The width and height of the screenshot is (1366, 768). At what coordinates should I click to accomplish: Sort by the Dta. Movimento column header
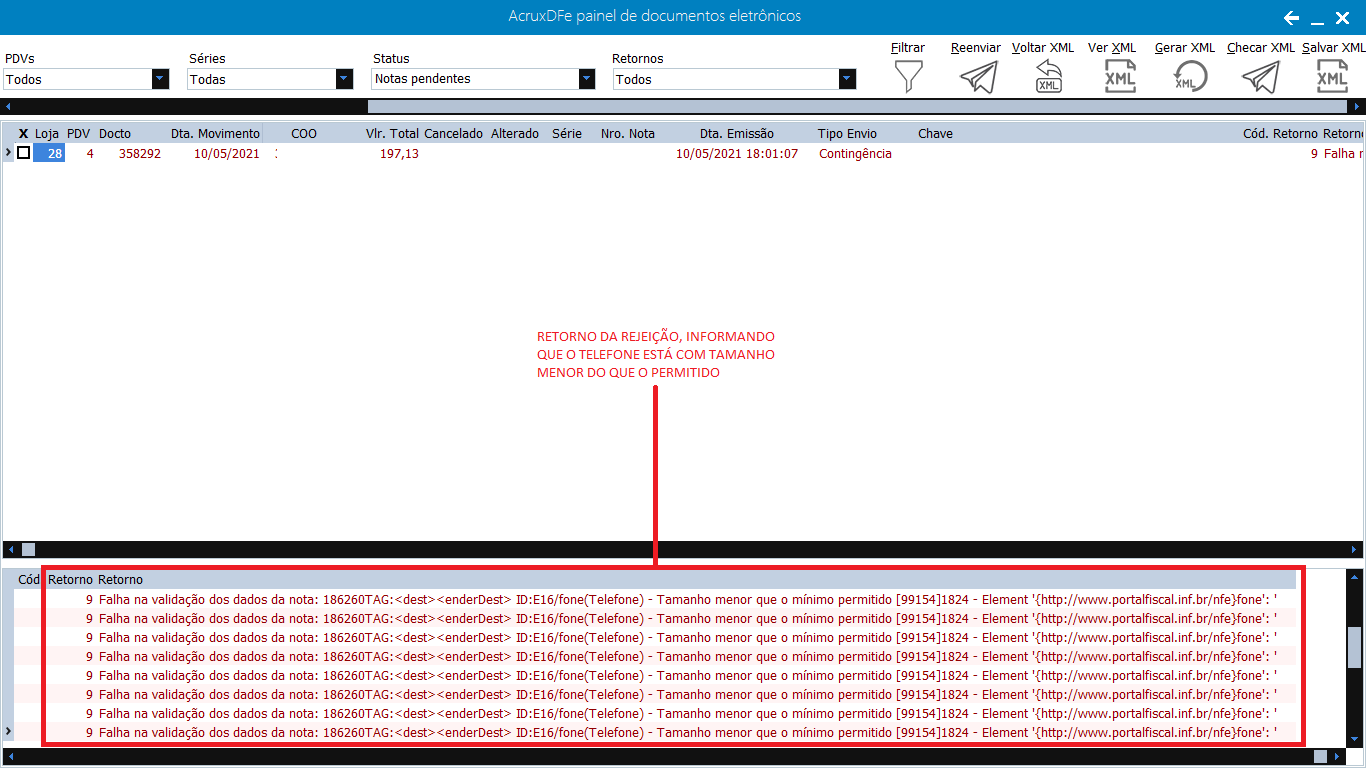tap(215, 133)
